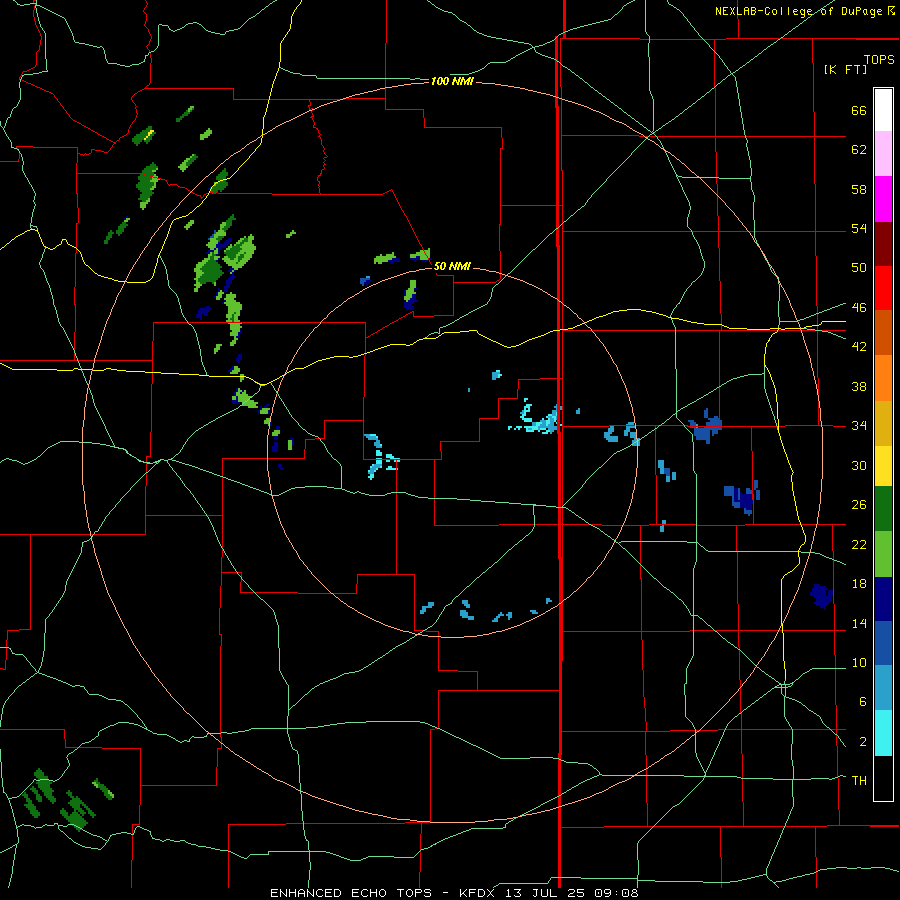Click the [K FT] units label

pos(845,69)
